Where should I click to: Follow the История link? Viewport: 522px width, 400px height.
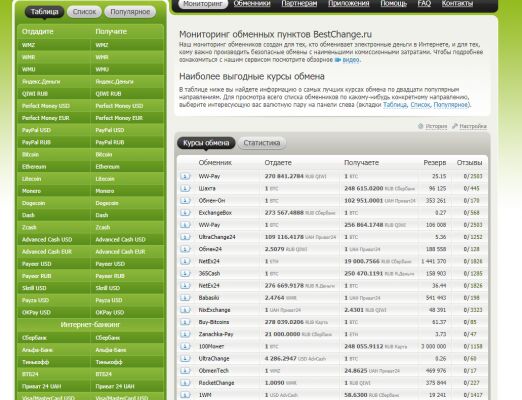click(x=436, y=126)
